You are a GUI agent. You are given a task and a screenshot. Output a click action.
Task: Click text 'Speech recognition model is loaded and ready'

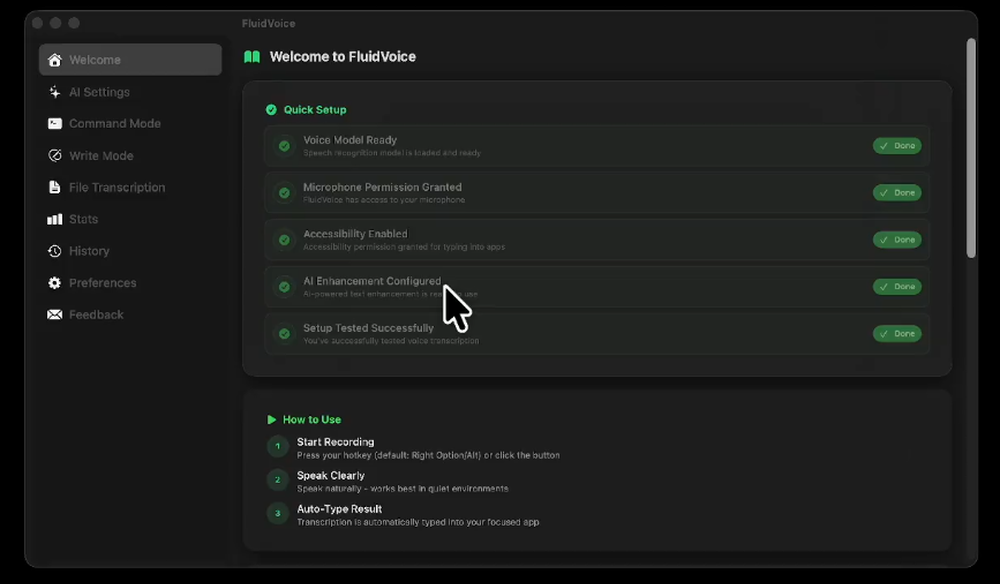click(392, 153)
